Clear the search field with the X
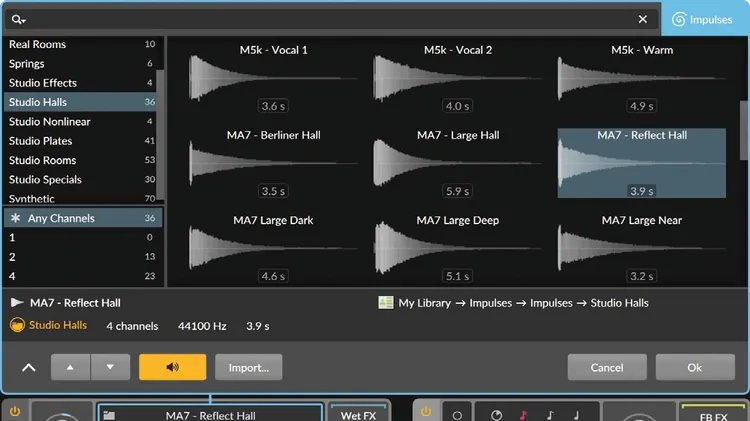Viewport: 750px width, 421px height. coord(642,19)
